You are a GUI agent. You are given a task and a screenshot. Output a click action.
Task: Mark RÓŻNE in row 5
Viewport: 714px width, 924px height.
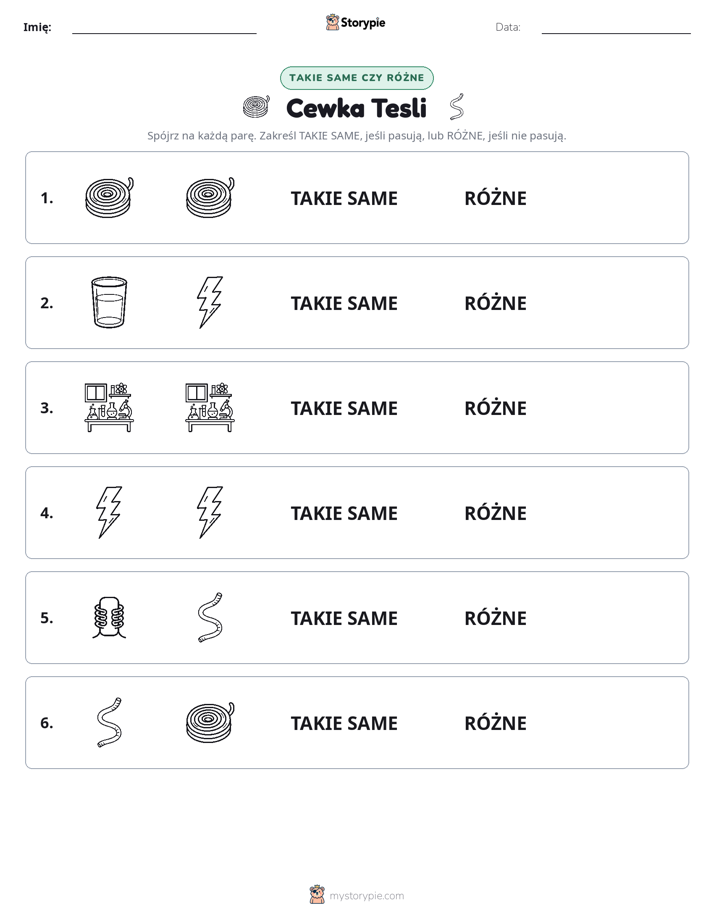point(495,617)
